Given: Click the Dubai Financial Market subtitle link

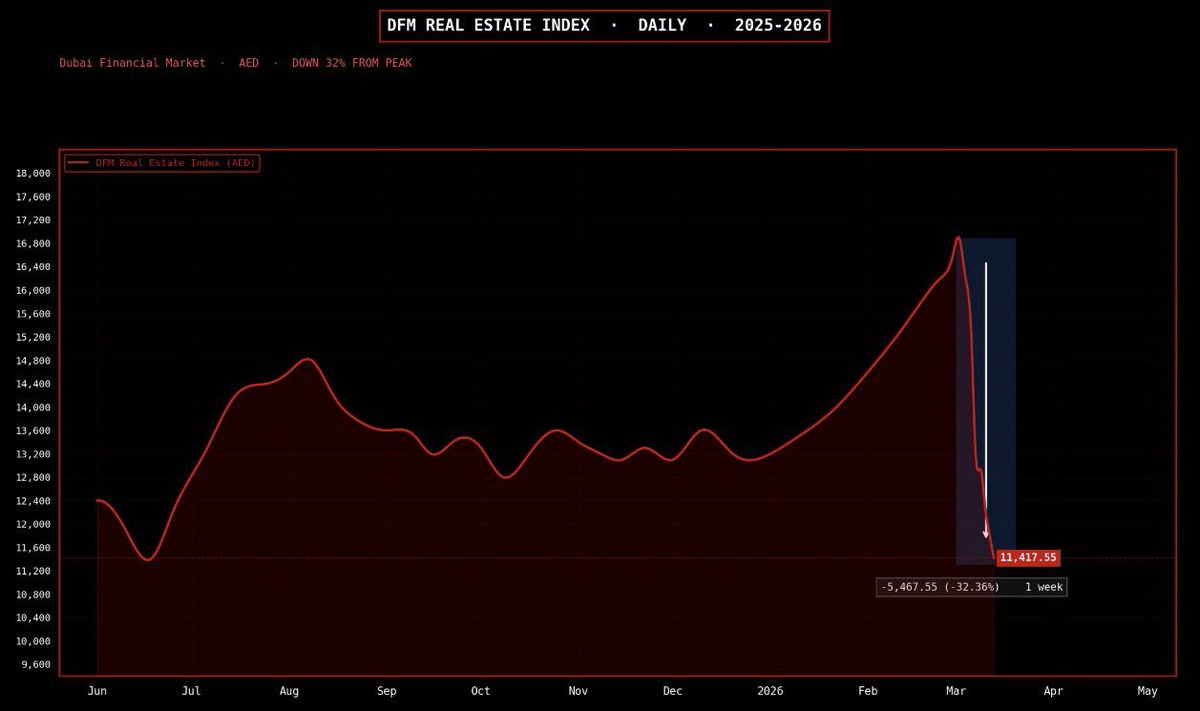Looking at the screenshot, I should (x=133, y=62).
